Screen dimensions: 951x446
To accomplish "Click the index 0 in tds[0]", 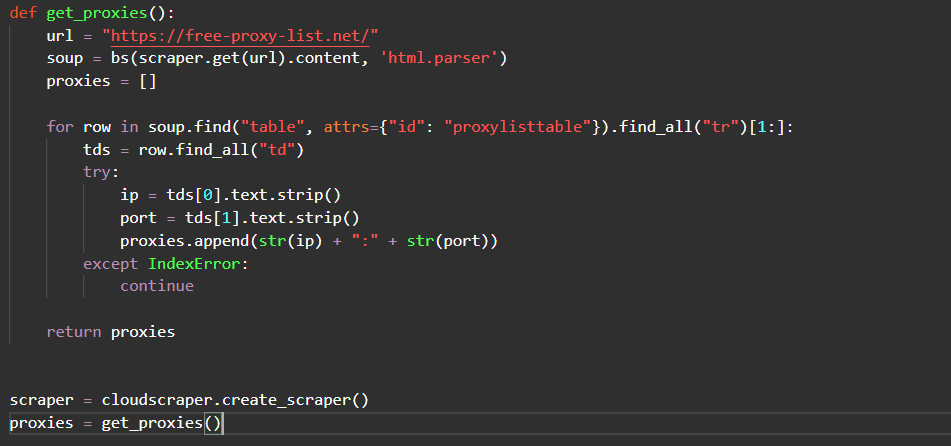I will coord(203,195).
